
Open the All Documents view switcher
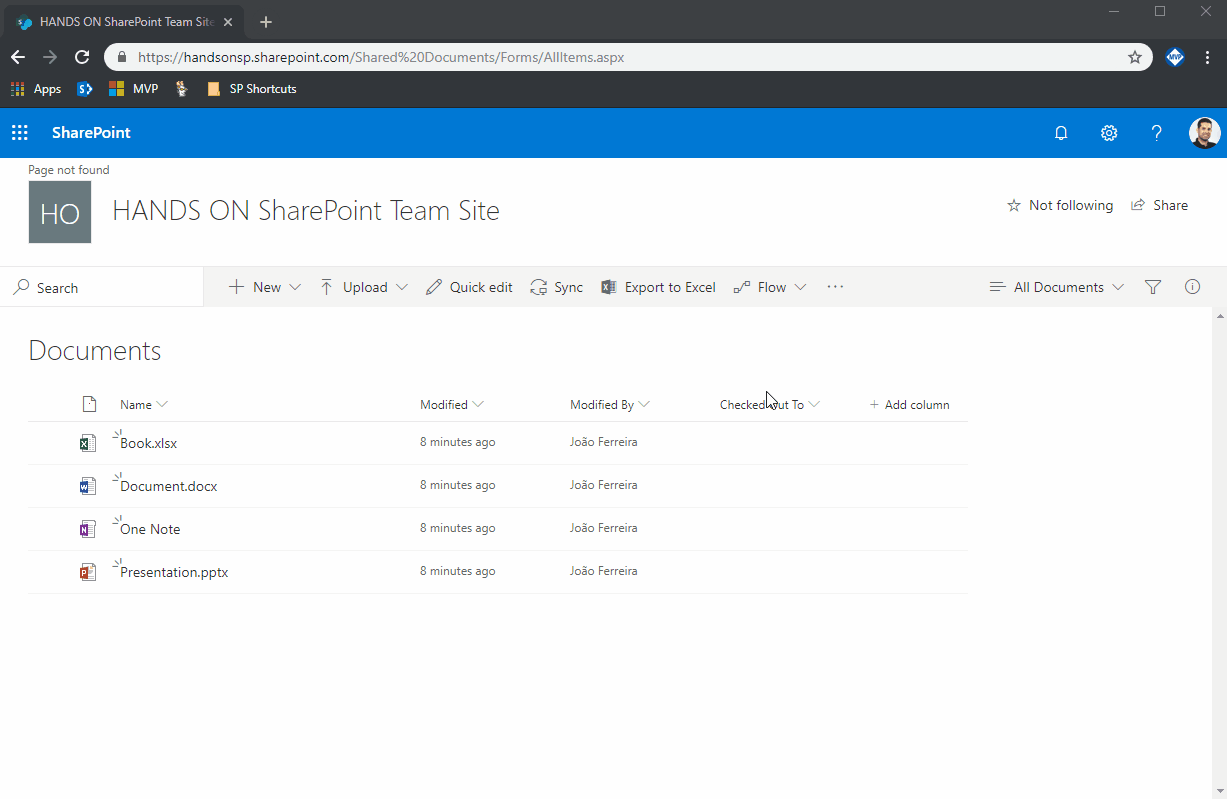tap(1057, 287)
